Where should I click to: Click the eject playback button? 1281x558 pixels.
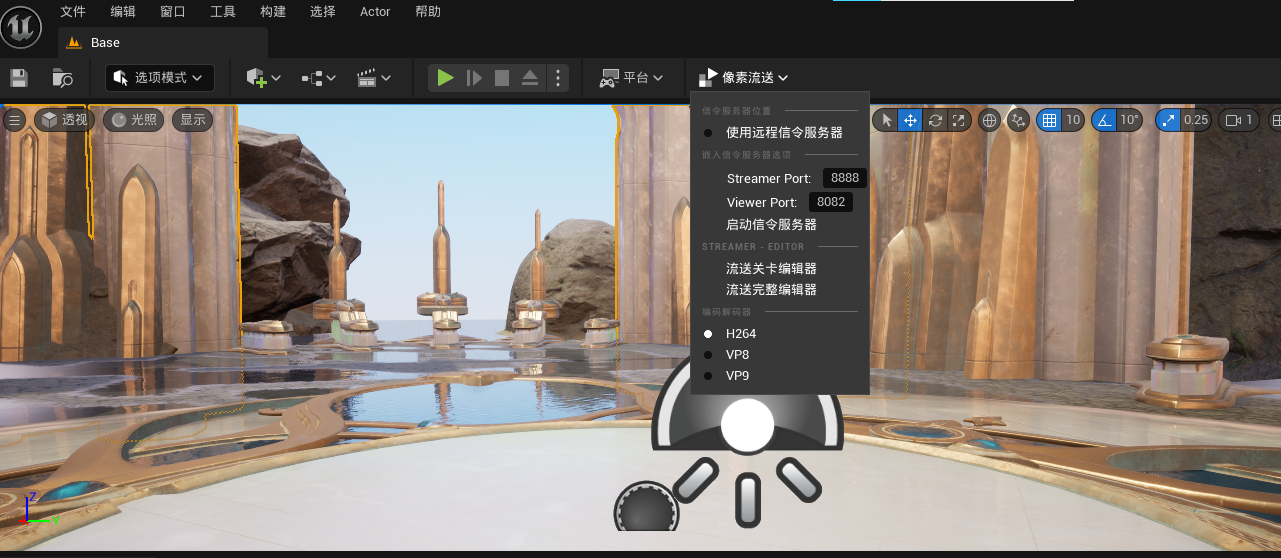530,78
